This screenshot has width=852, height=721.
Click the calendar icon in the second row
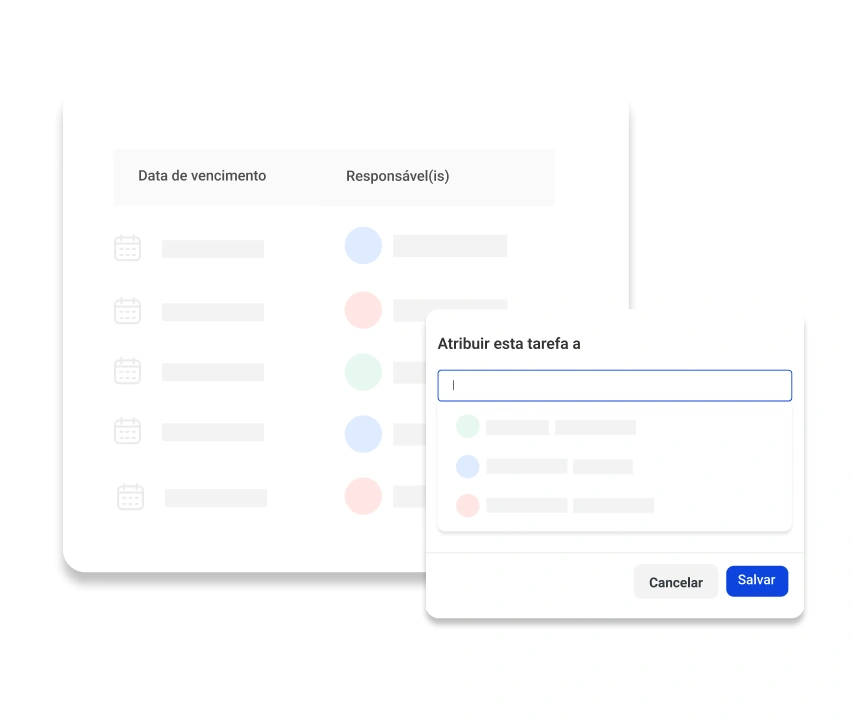coord(127,311)
